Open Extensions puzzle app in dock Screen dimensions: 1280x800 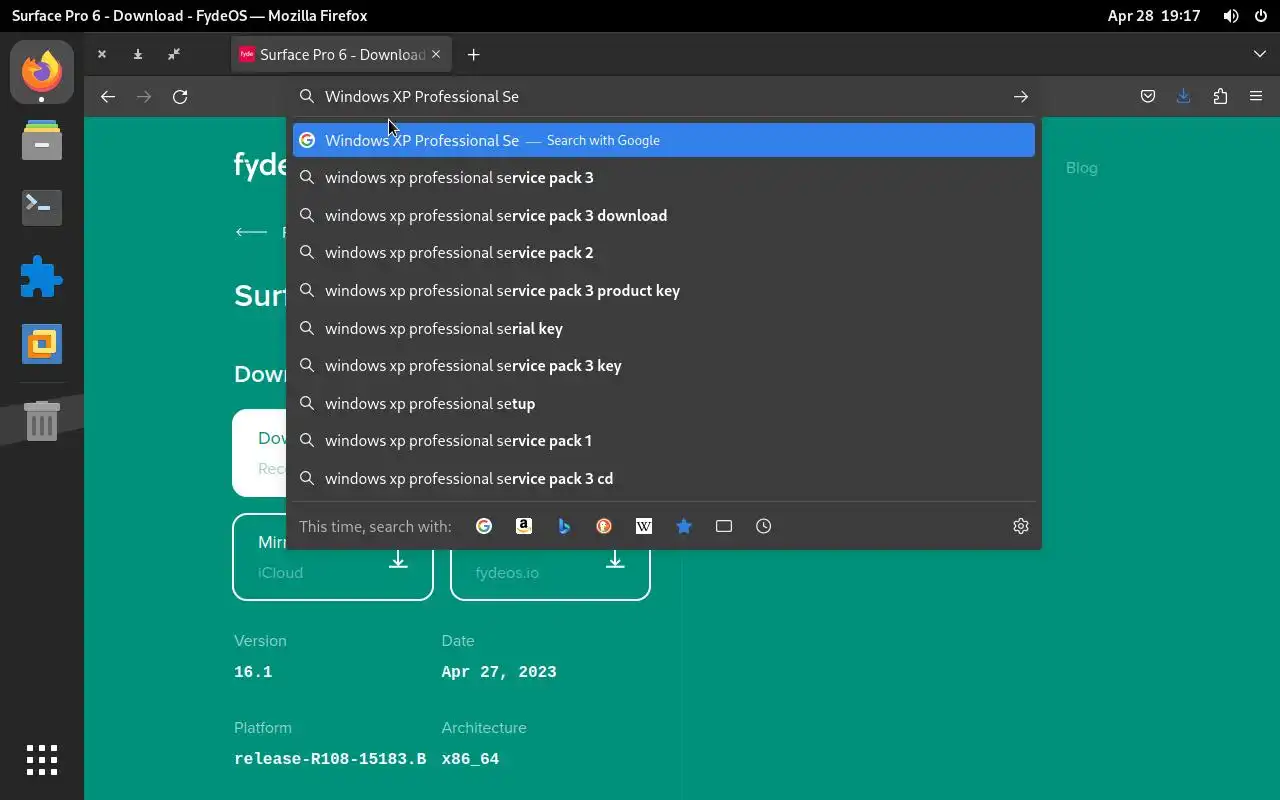(x=42, y=276)
